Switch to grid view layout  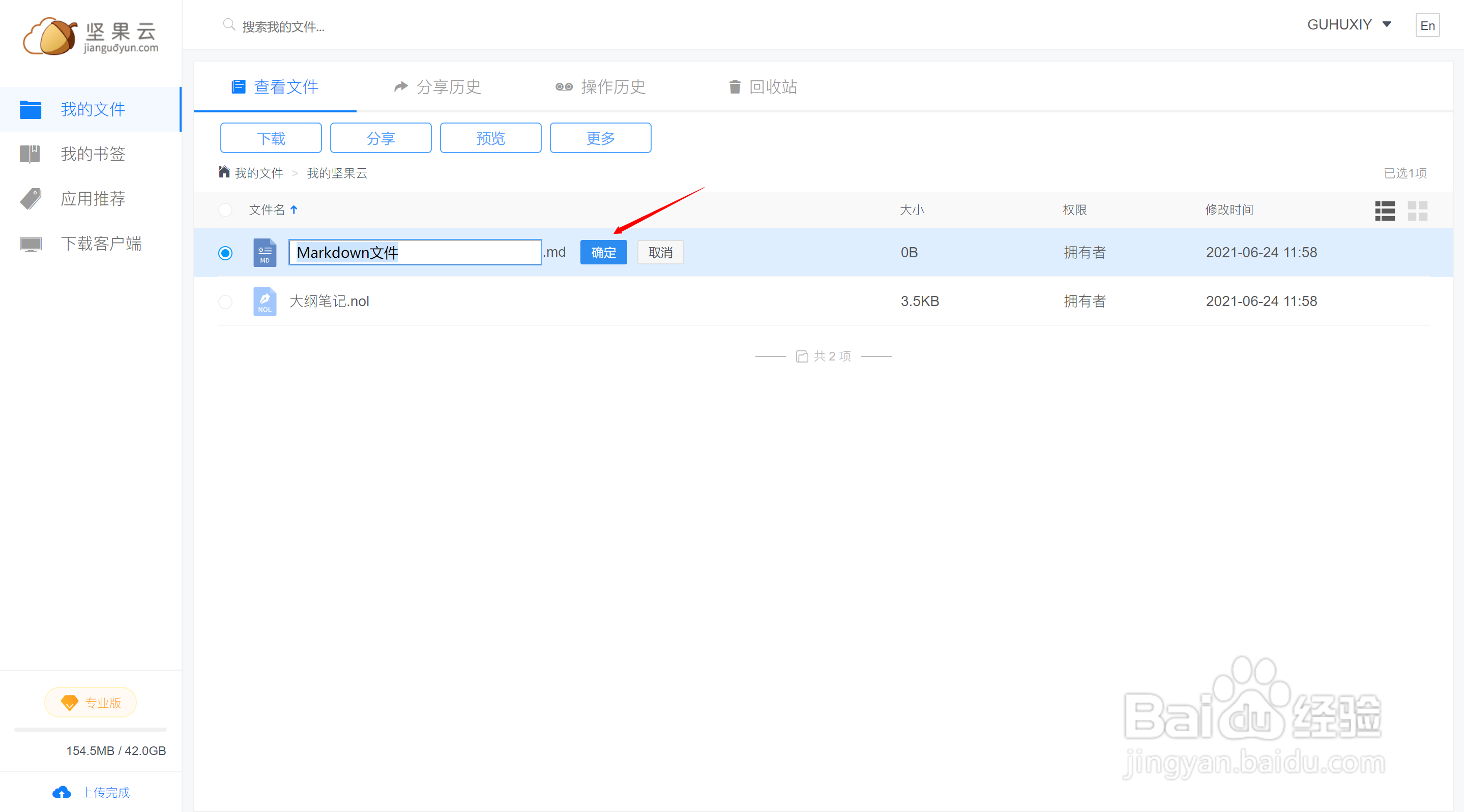[1417, 211]
